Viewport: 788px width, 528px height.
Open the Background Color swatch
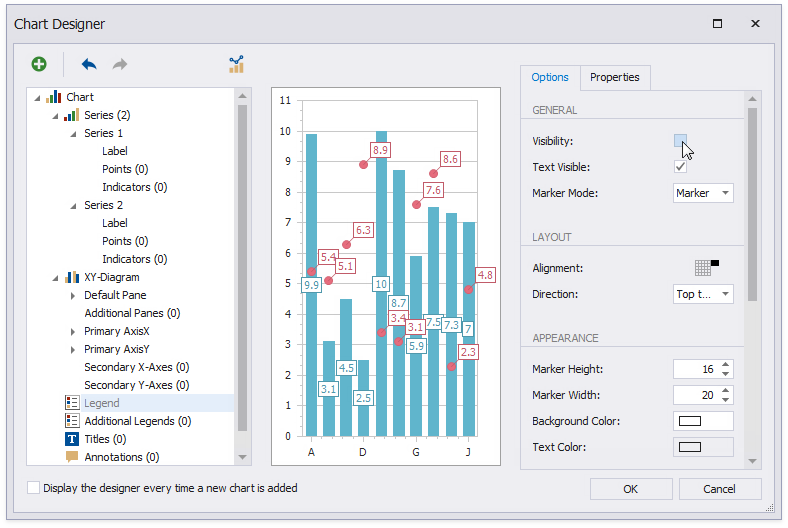tap(703, 421)
